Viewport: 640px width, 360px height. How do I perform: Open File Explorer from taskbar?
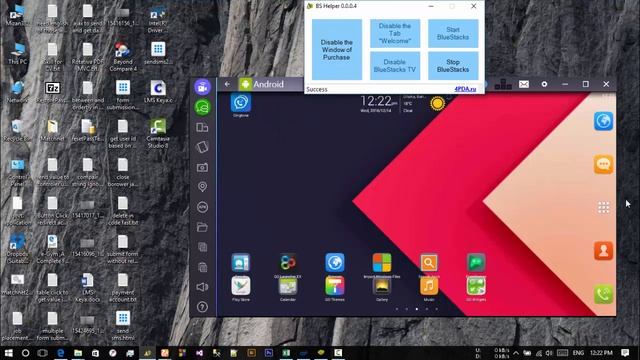(x=78, y=353)
